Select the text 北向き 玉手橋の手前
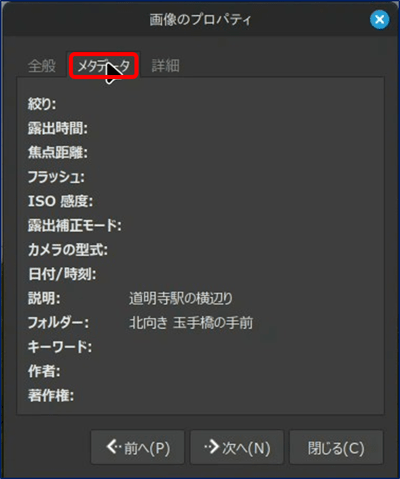Viewport: 400px width, 479px height. (191, 323)
